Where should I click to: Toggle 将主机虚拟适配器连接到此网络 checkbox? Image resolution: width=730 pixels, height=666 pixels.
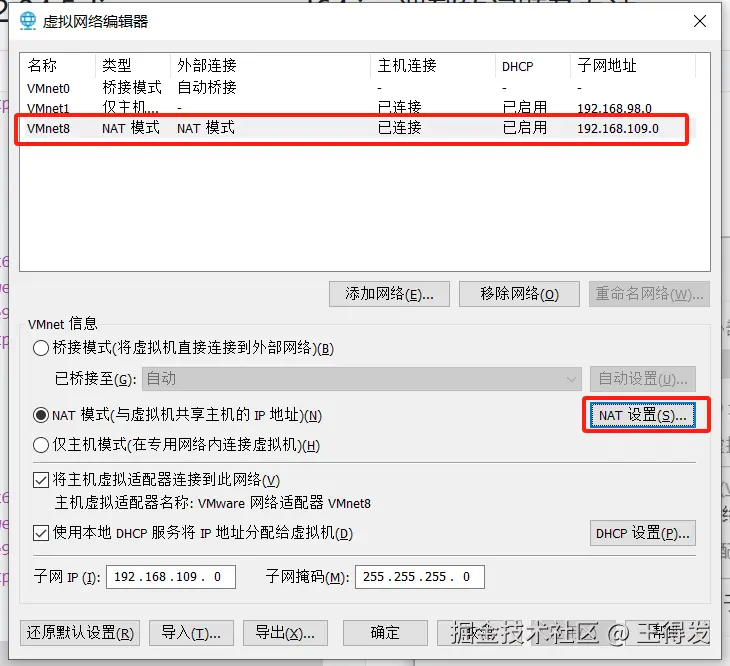pyautogui.click(x=41, y=480)
